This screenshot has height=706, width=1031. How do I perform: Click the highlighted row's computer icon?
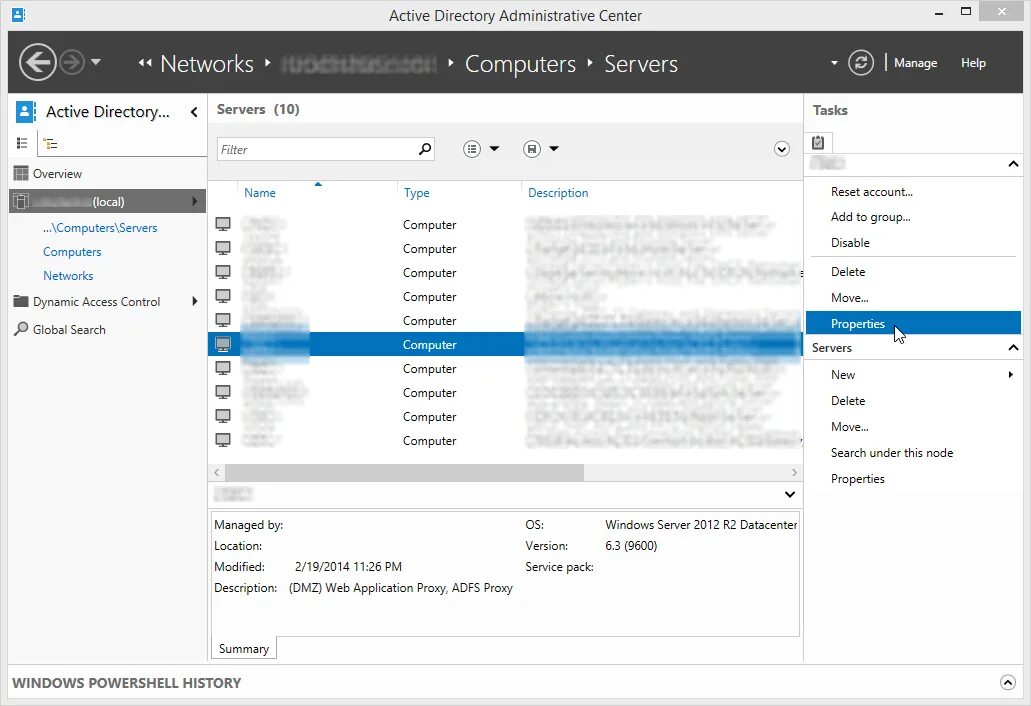(224, 344)
